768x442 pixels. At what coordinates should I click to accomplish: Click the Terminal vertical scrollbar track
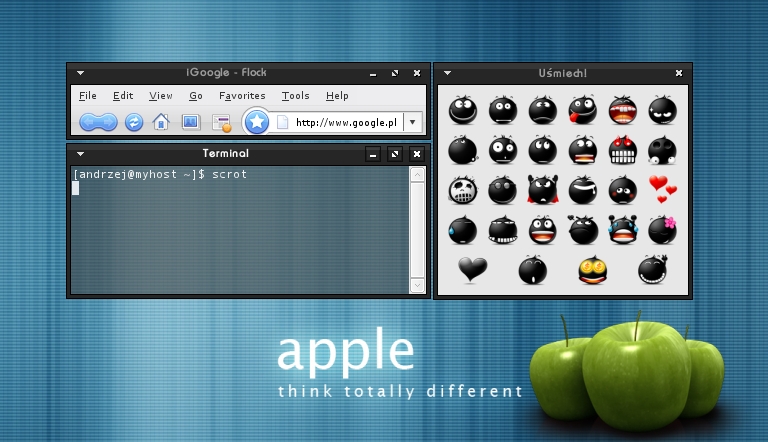click(417, 230)
